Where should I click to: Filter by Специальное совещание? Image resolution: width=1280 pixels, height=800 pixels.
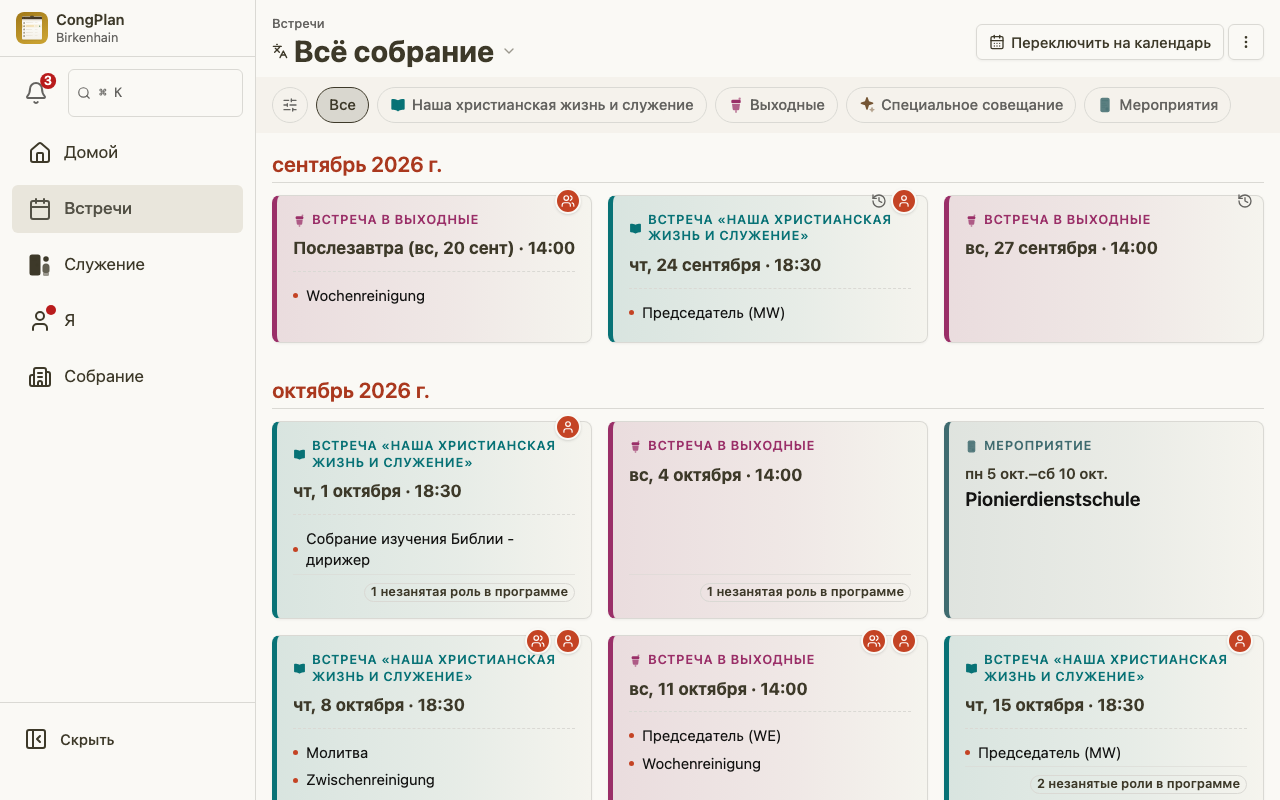(x=961, y=105)
